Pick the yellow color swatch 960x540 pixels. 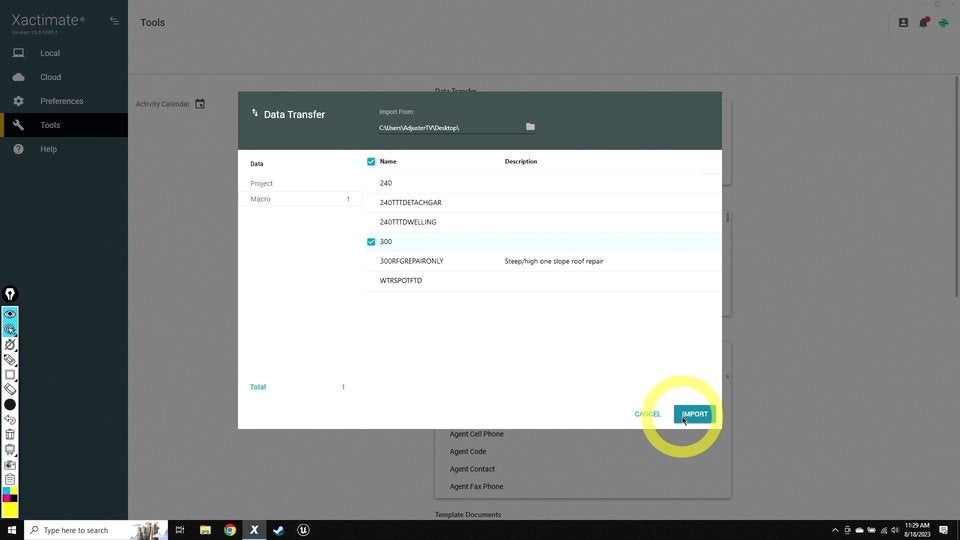point(10,510)
